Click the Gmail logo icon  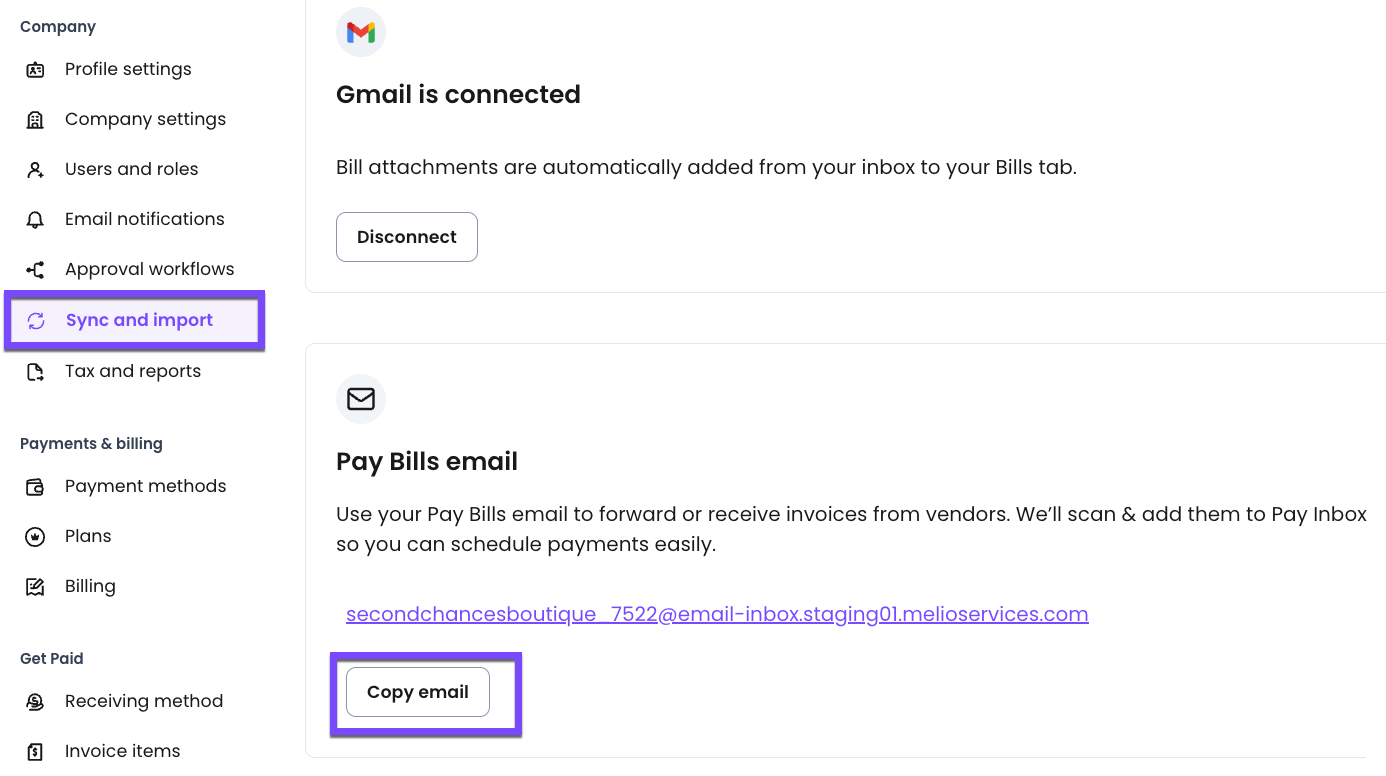point(361,33)
